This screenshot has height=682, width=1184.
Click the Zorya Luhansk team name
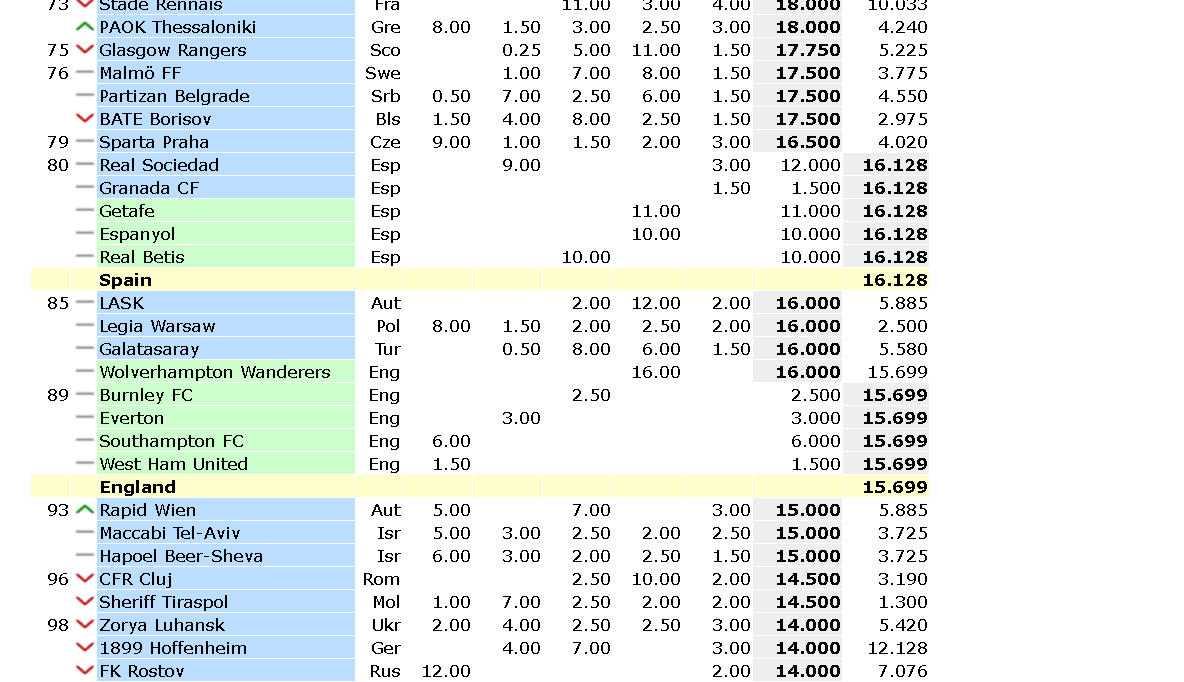click(162, 625)
